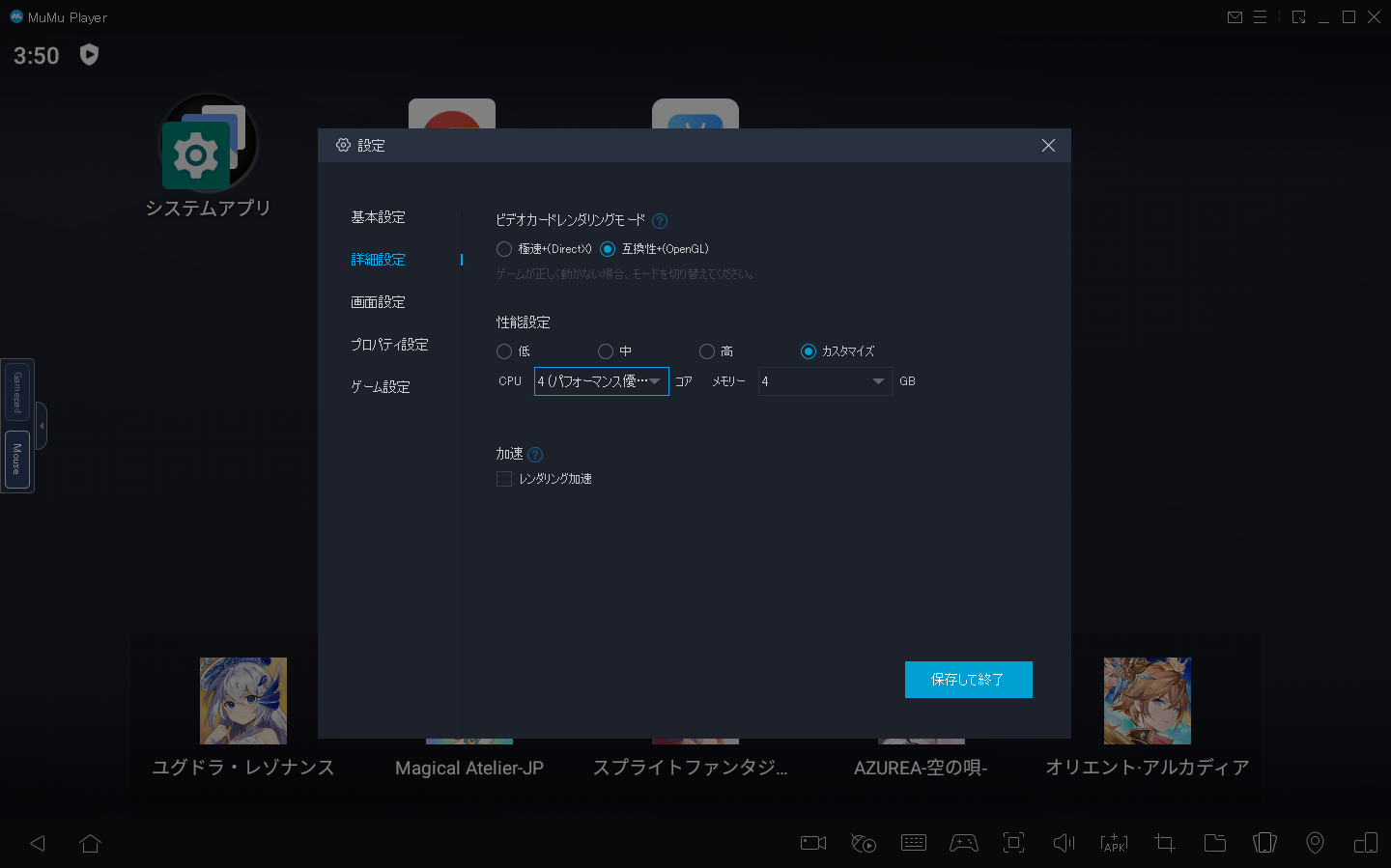
Task: Open the keyboard mapping icon
Action: (914, 843)
